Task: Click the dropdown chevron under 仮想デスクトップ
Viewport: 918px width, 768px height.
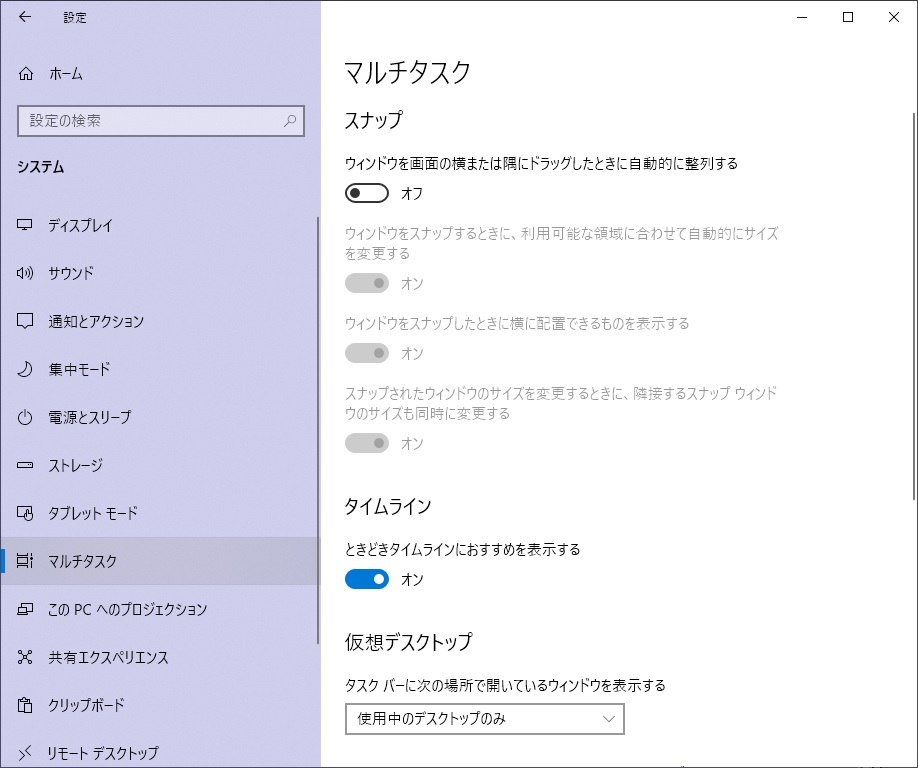Action: [608, 719]
